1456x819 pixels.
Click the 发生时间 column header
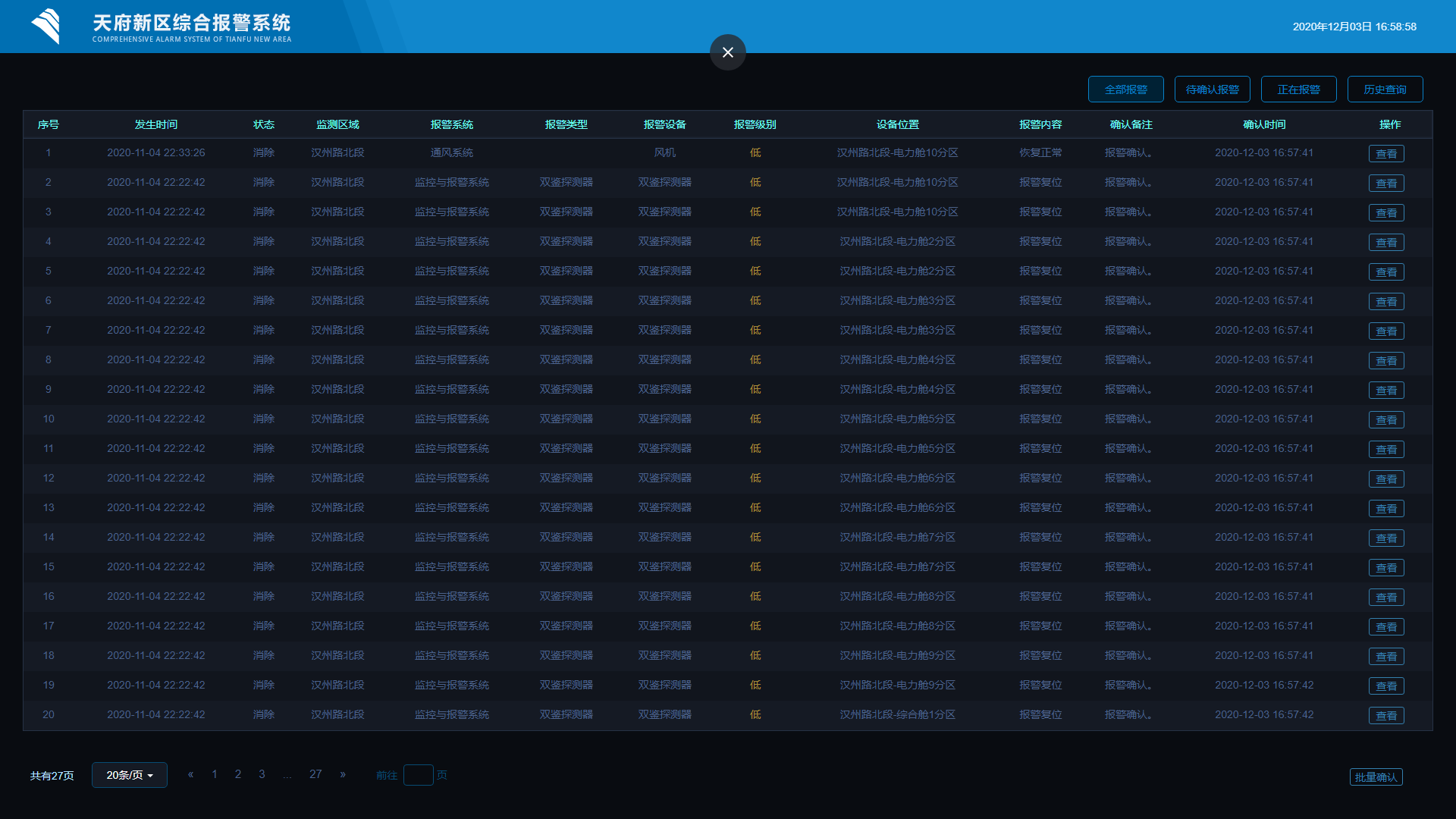[x=156, y=124]
